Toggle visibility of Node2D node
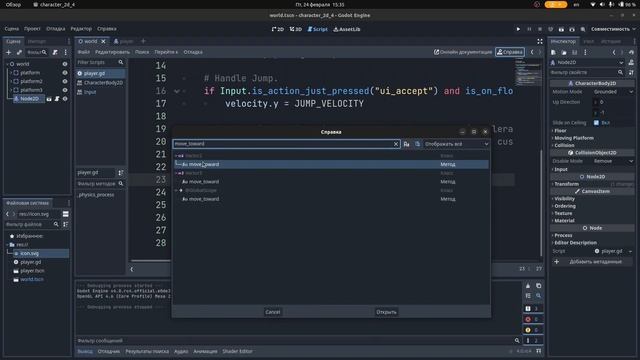 tap(65, 99)
